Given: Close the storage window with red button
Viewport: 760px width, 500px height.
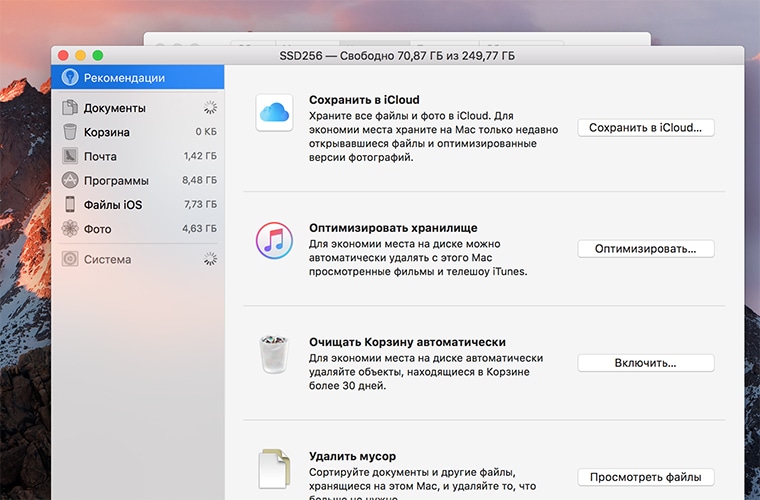Looking at the screenshot, I should pyautogui.click(x=63, y=55).
